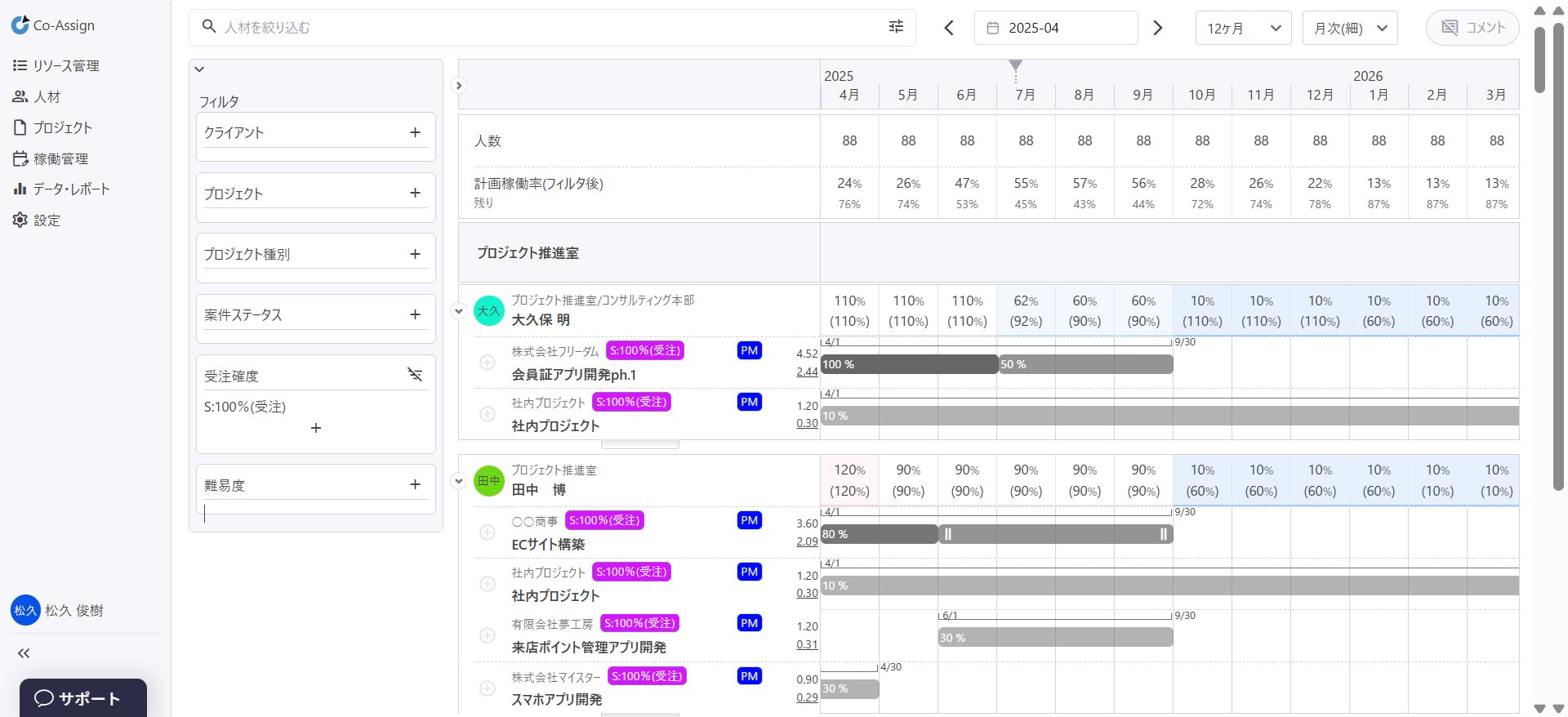The width and height of the screenshot is (1568, 717).
Task: Add another 受注確度 filter value
Action: tap(316, 428)
